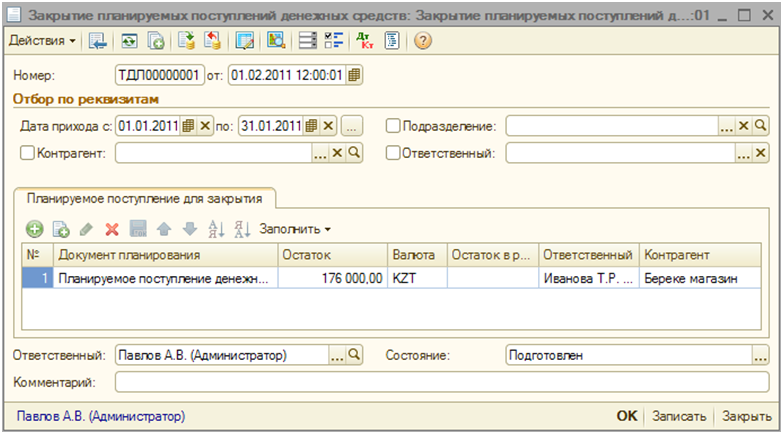This screenshot has height=434, width=783.
Task: Tick the Ответственный filter checkbox
Action: point(394,153)
